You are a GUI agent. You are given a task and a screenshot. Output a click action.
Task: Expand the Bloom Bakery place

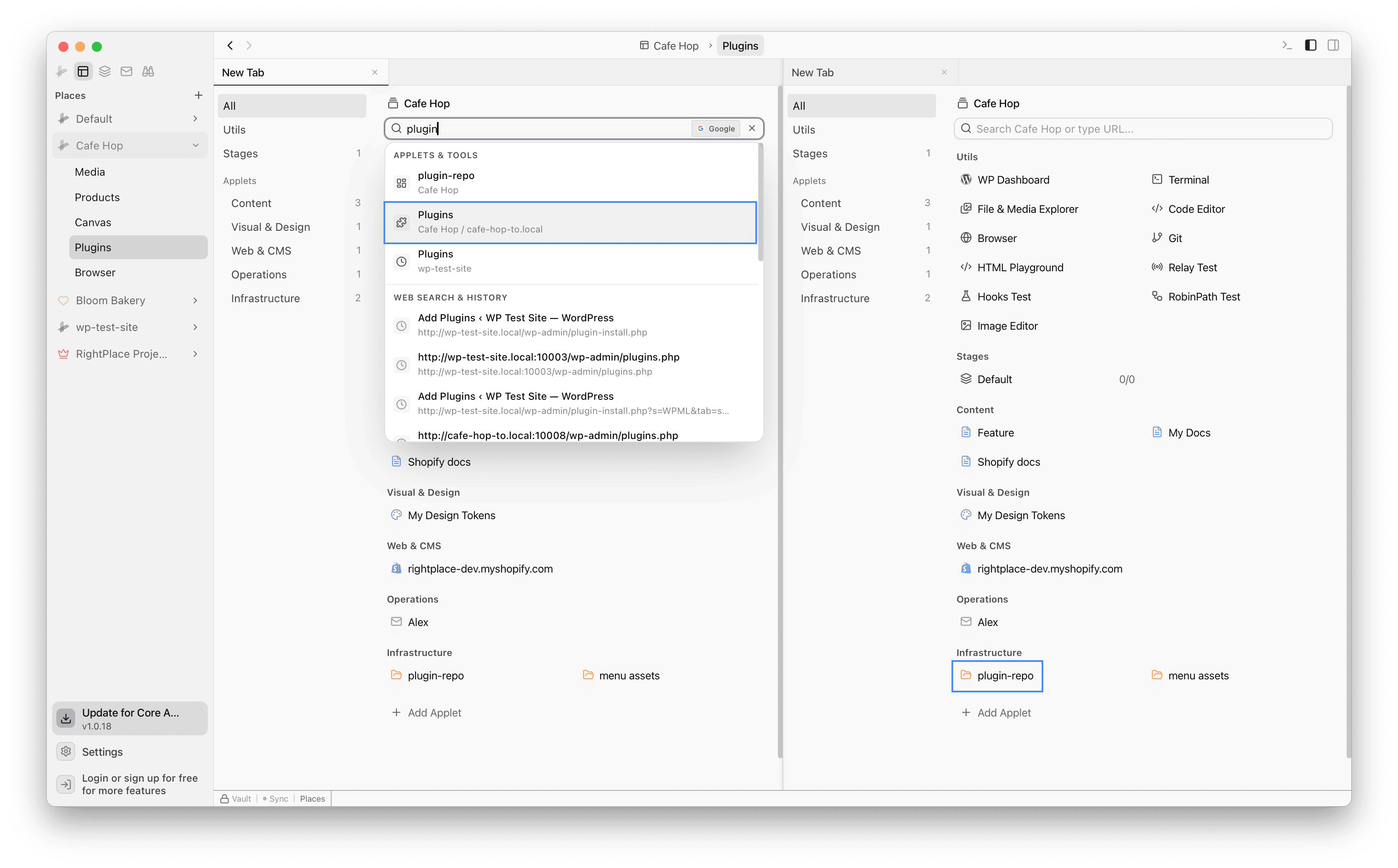(195, 301)
